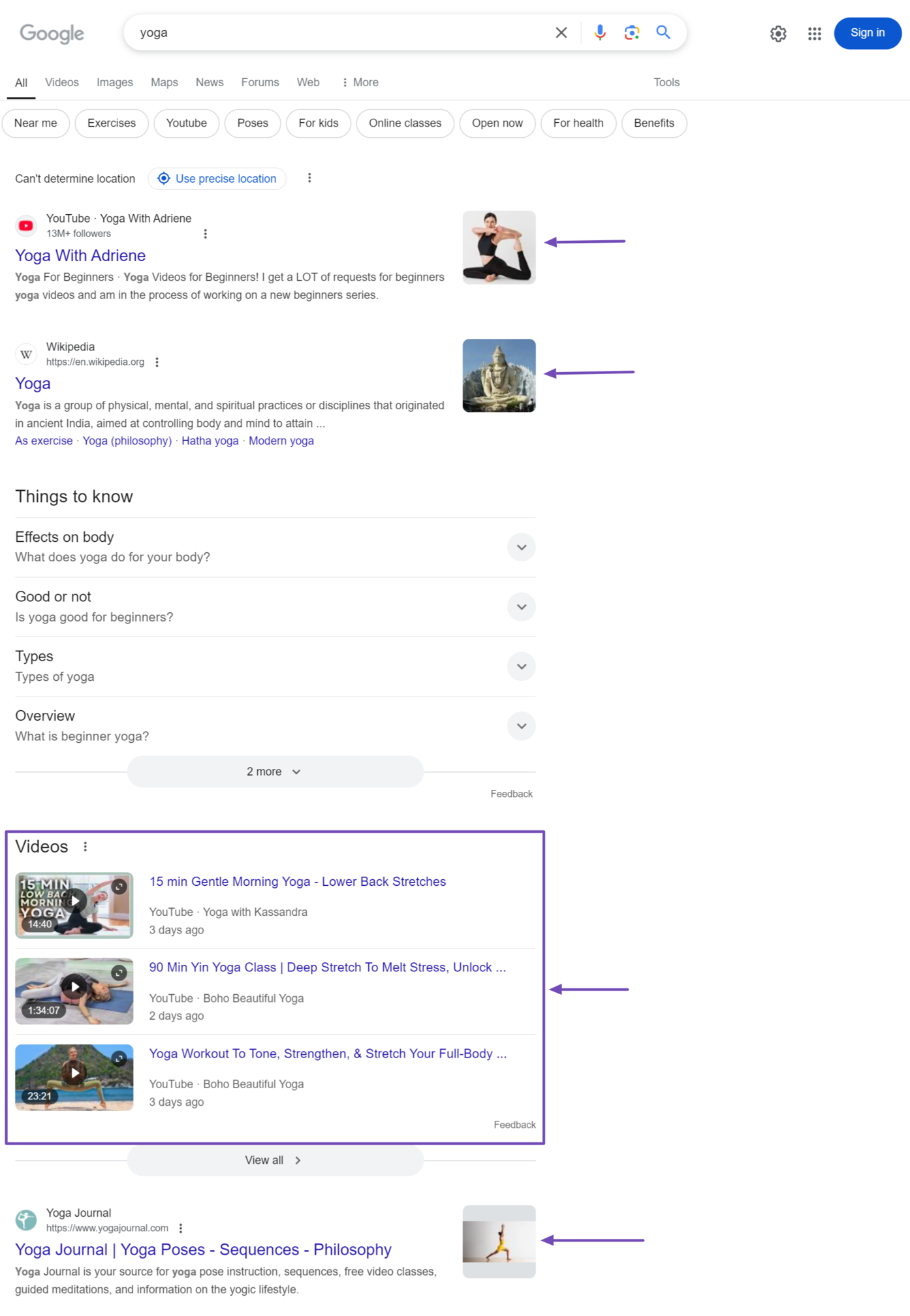Select the Near me filter chip
Viewport: 910px width, 1316px height.
(36, 123)
